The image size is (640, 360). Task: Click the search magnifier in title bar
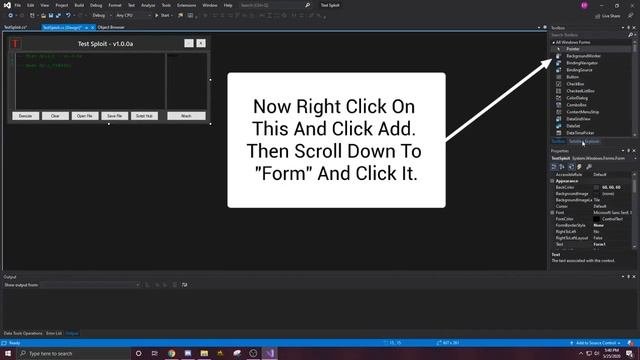point(307,5)
